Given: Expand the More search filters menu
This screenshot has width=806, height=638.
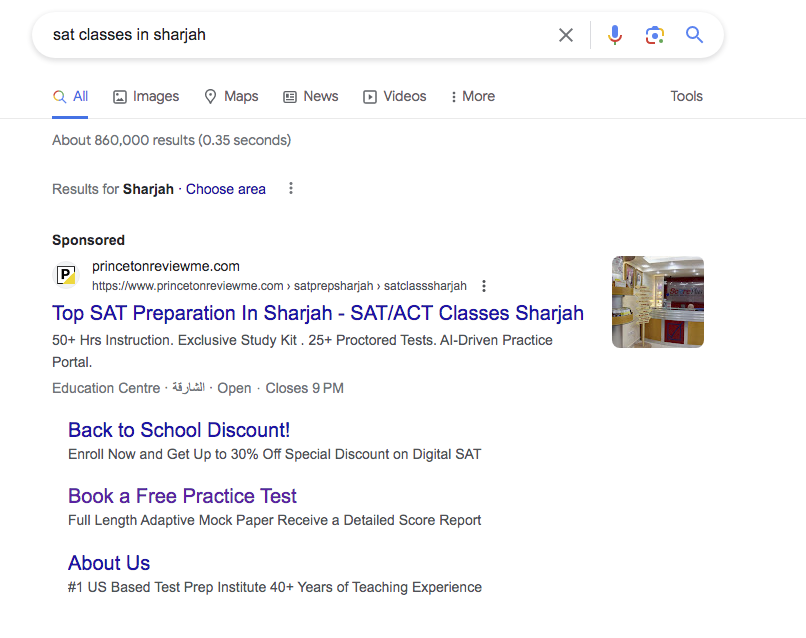Looking at the screenshot, I should click(472, 97).
